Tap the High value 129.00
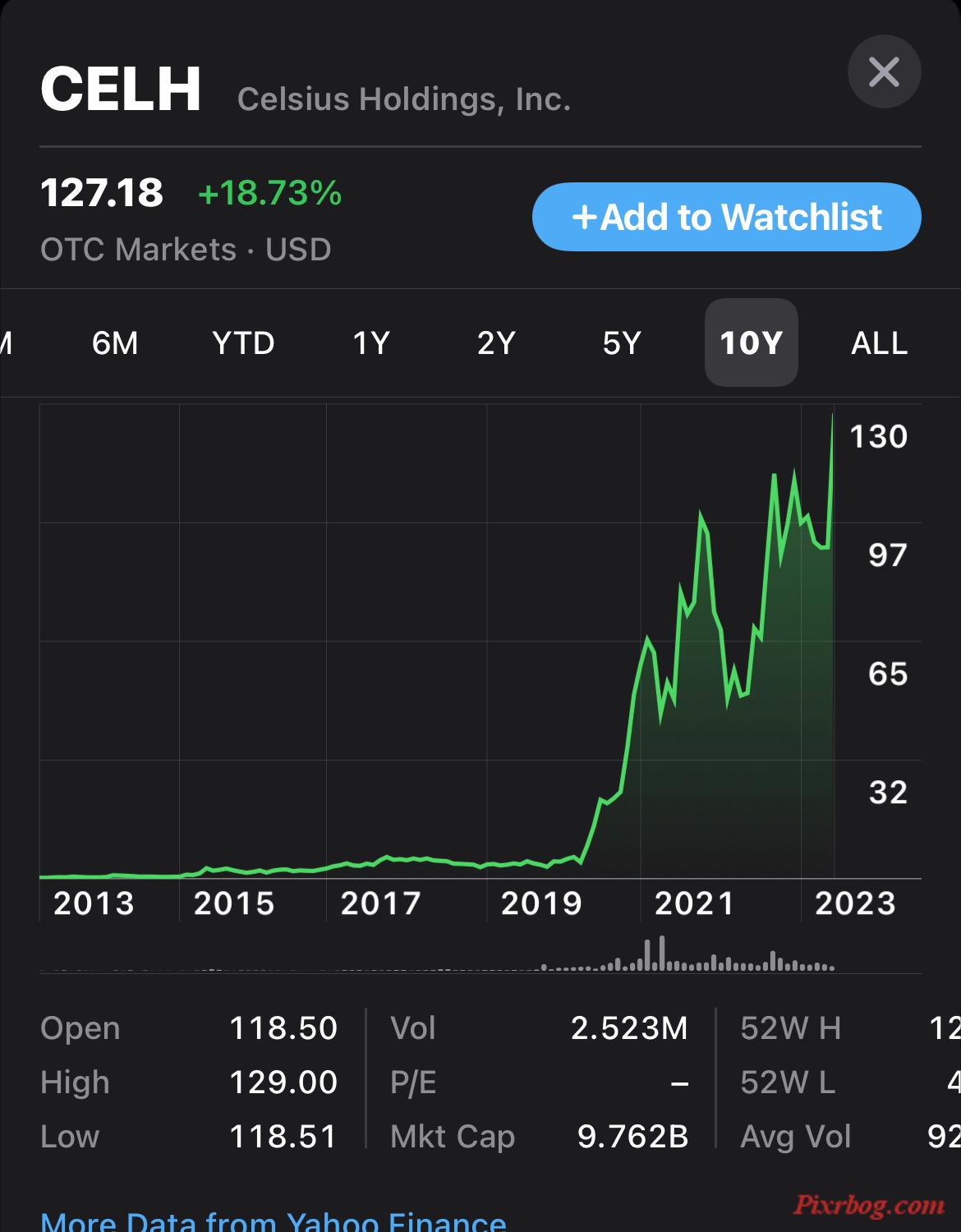Screen dimensions: 961x1232 click(x=283, y=1083)
